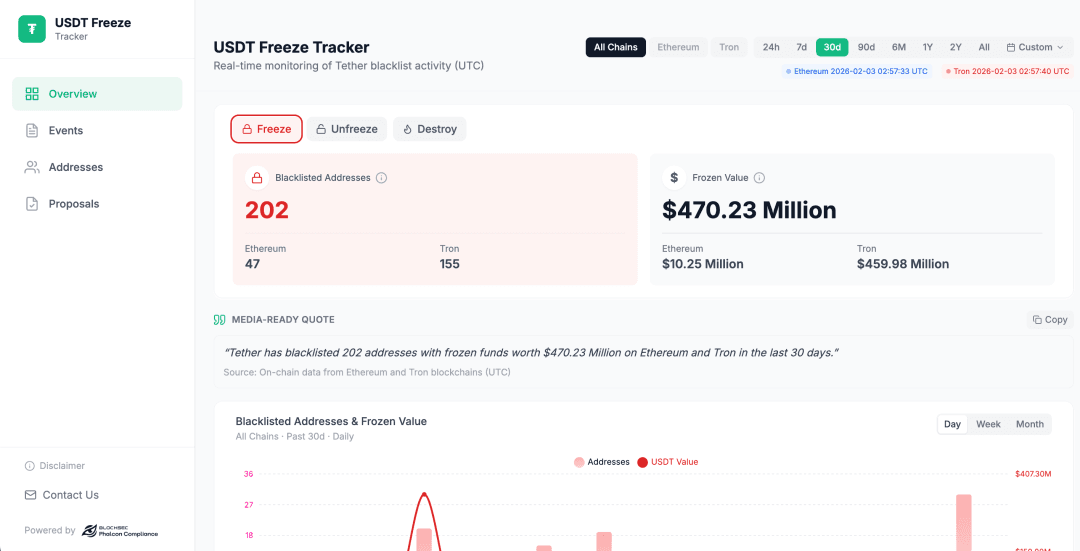Switch chart granularity to Month

pos(1029,424)
